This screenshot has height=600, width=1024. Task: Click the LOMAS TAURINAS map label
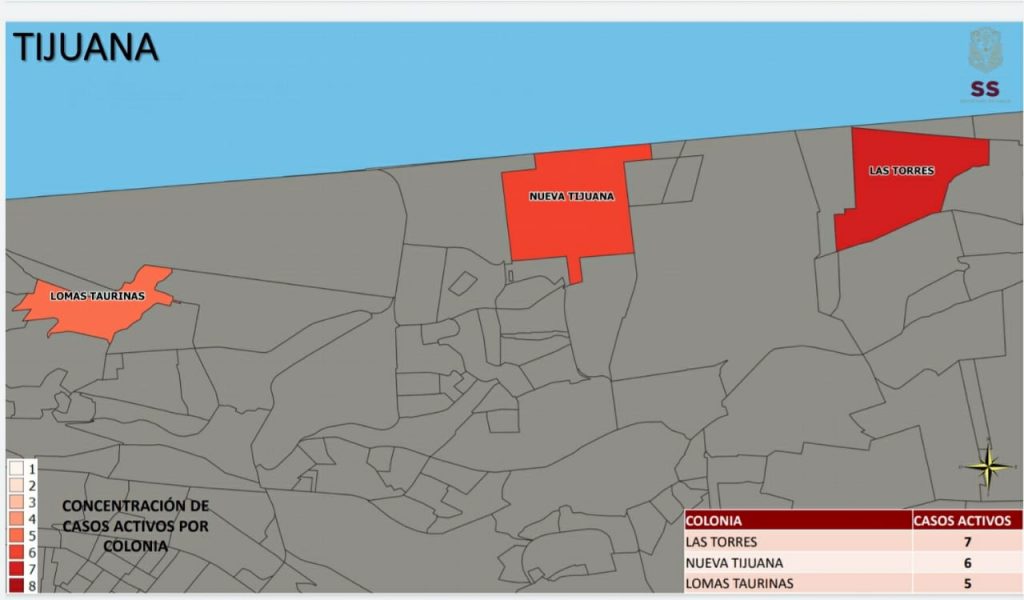(x=97, y=296)
